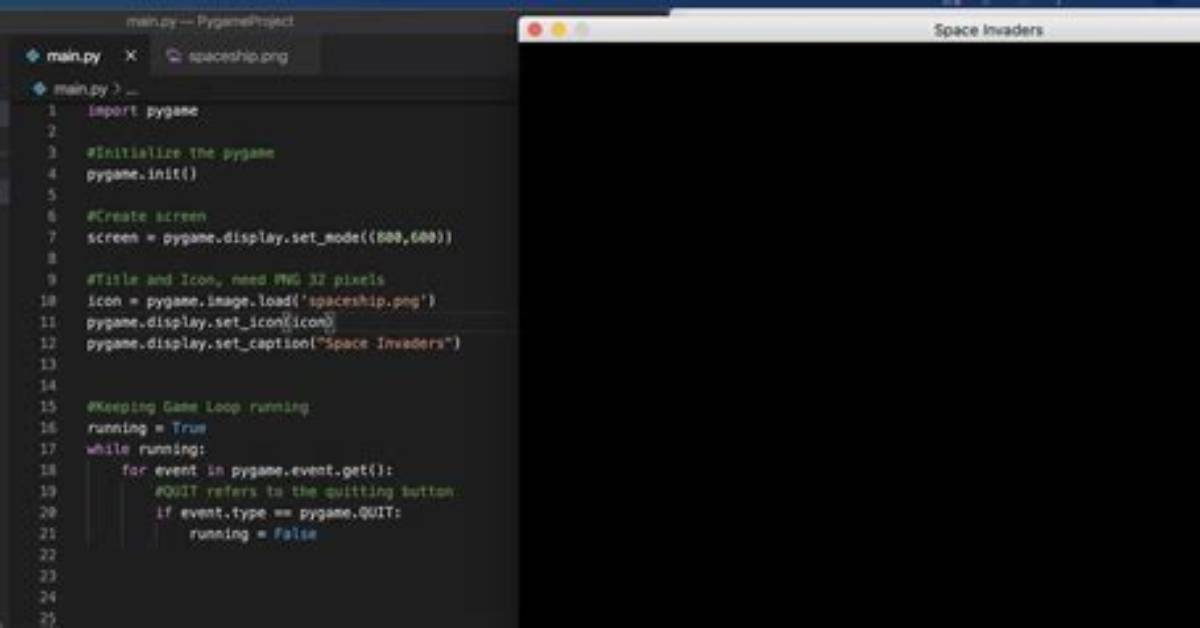This screenshot has height=628, width=1200.
Task: Click the 'while running:' line
Action: 146,449
